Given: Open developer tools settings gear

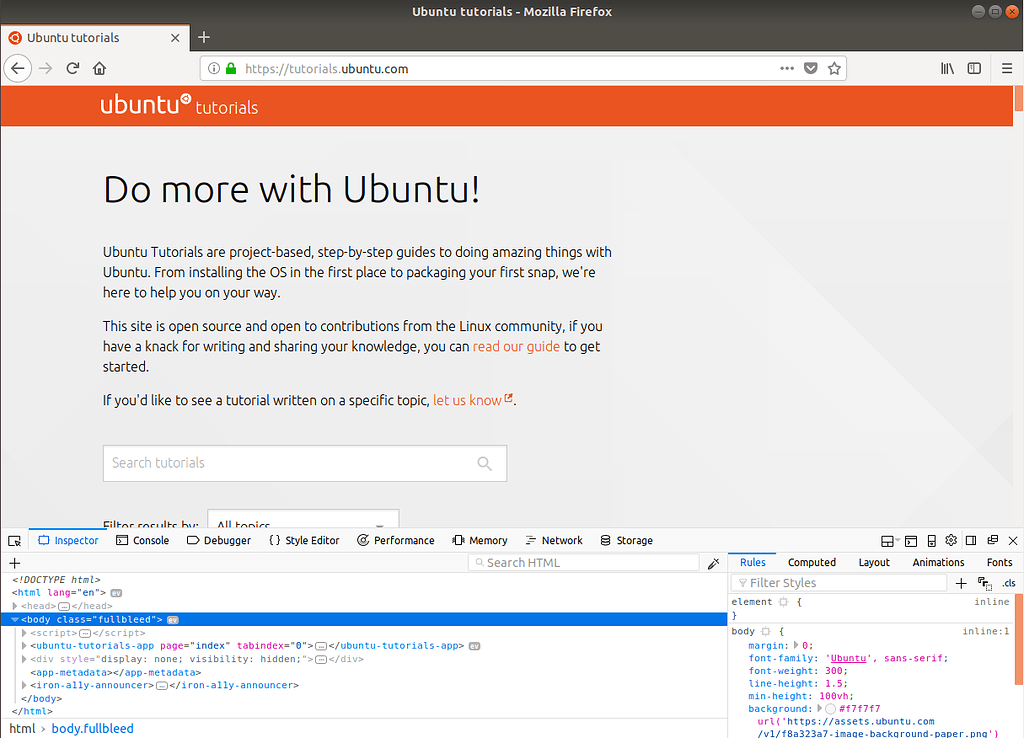Looking at the screenshot, I should tap(951, 541).
